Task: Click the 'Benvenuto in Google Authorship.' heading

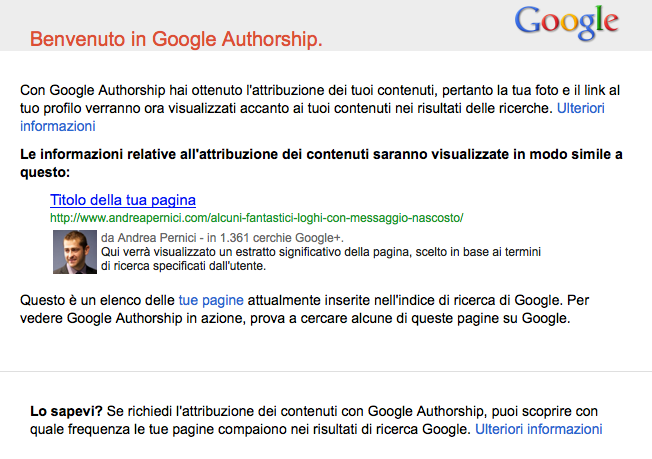Action: 176,40
